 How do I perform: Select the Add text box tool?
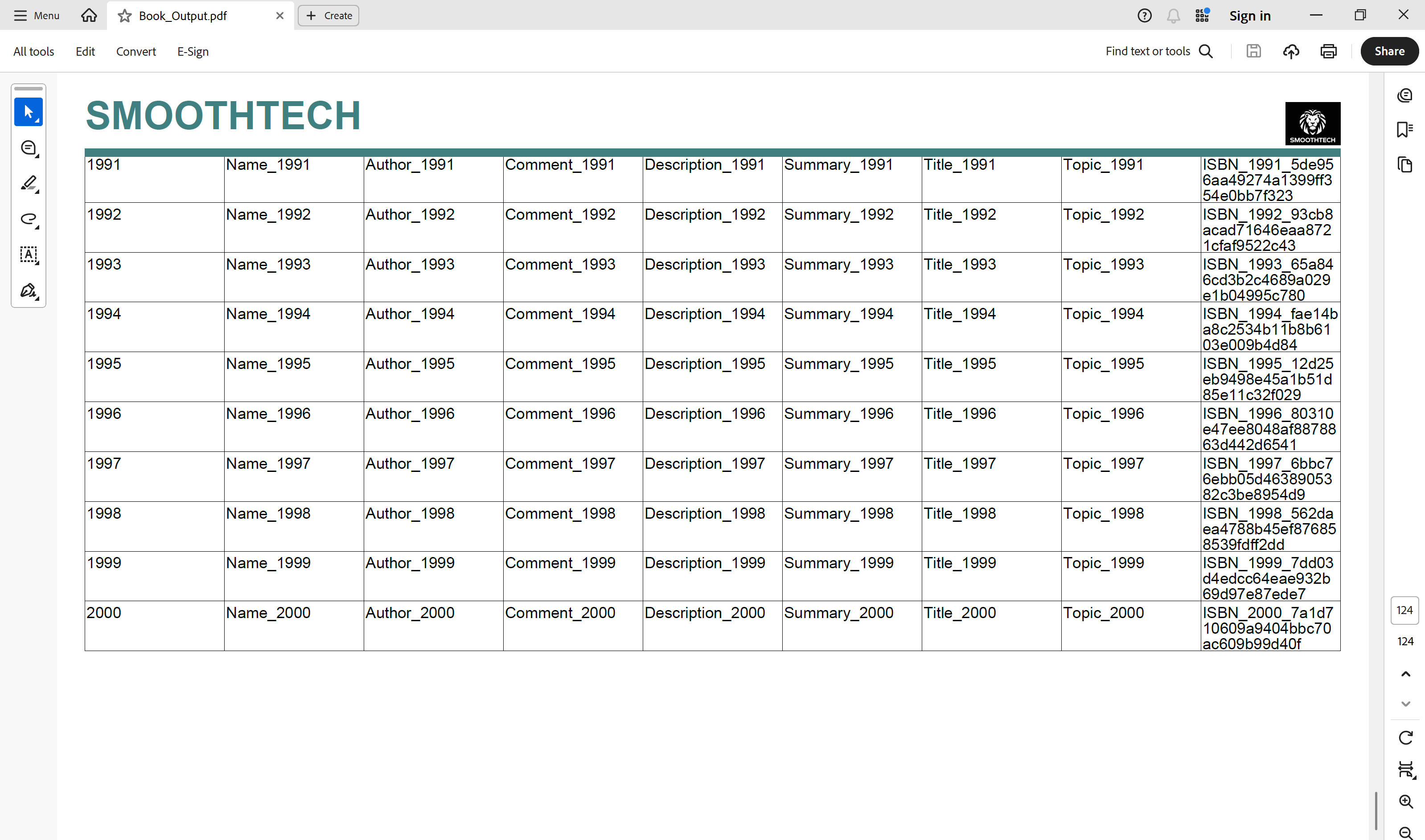[29, 255]
